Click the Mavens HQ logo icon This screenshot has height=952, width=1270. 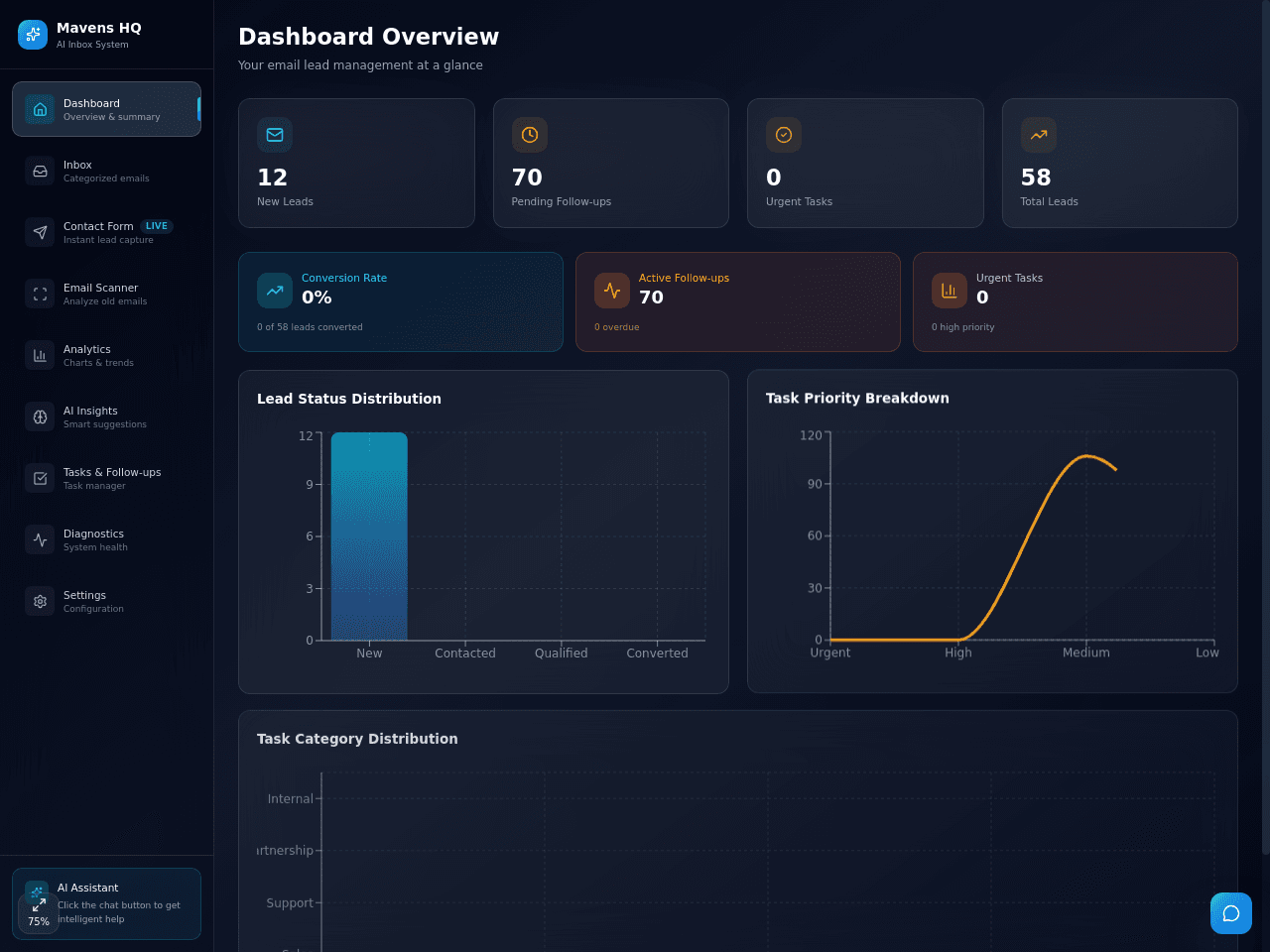(x=33, y=35)
